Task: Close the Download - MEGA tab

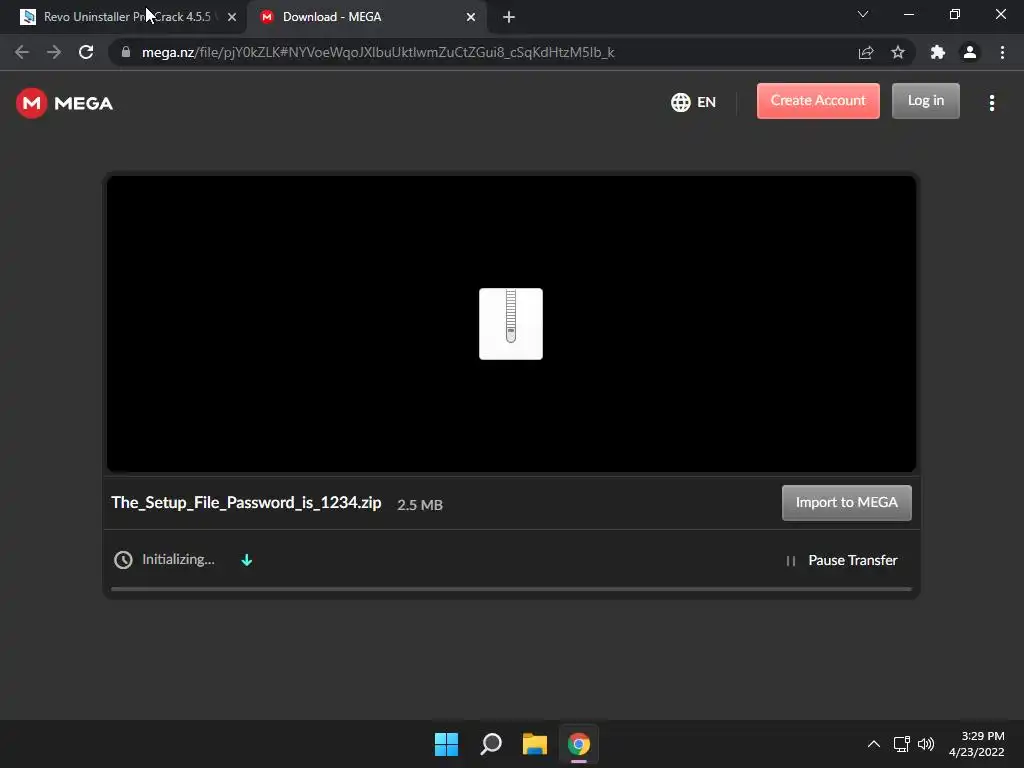Action: (471, 17)
